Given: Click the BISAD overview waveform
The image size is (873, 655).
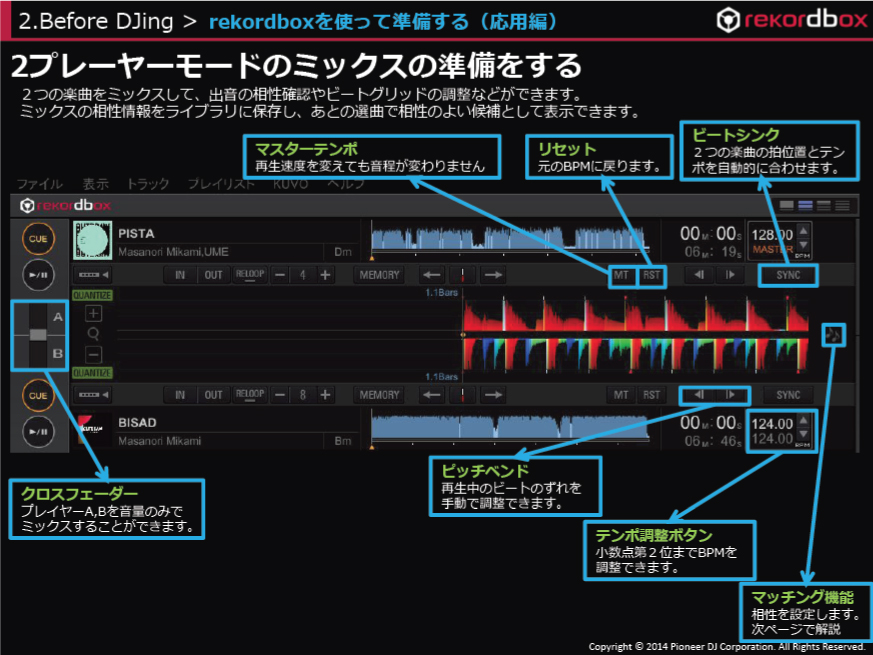Looking at the screenshot, I should click(x=510, y=427).
